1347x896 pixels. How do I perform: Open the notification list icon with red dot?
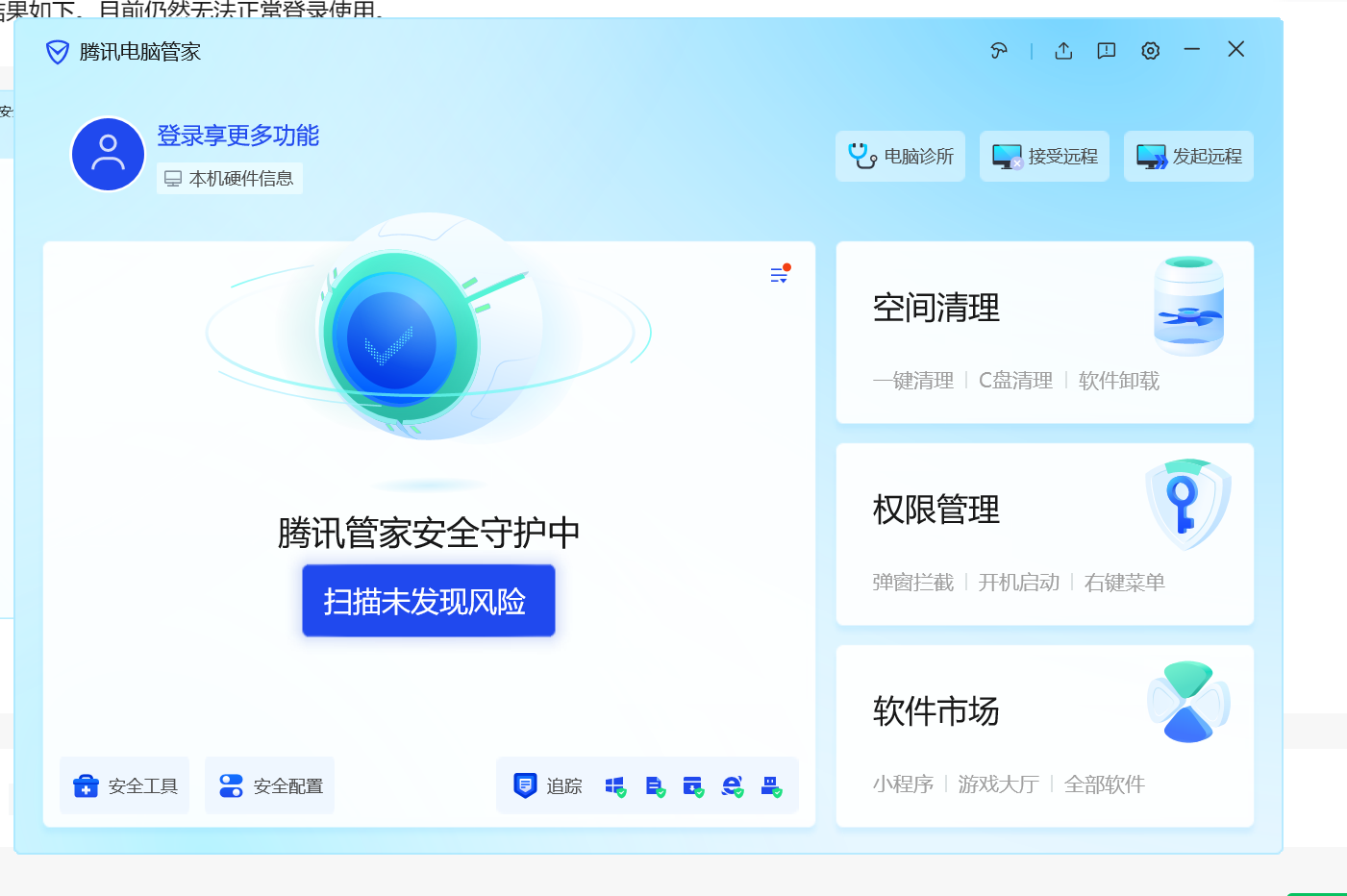coord(780,275)
